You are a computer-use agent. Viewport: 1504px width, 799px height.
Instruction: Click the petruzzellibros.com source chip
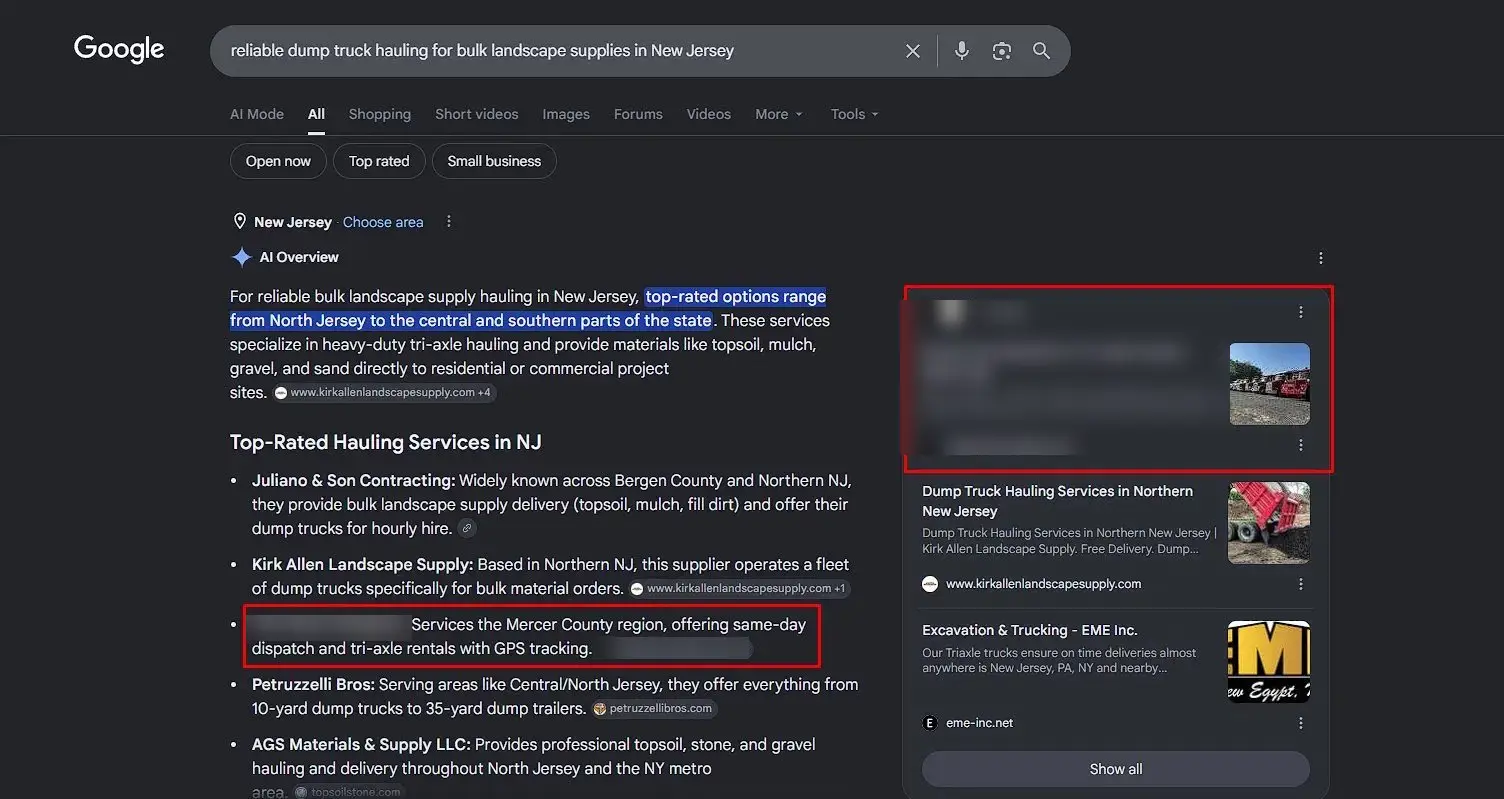pyautogui.click(x=653, y=709)
